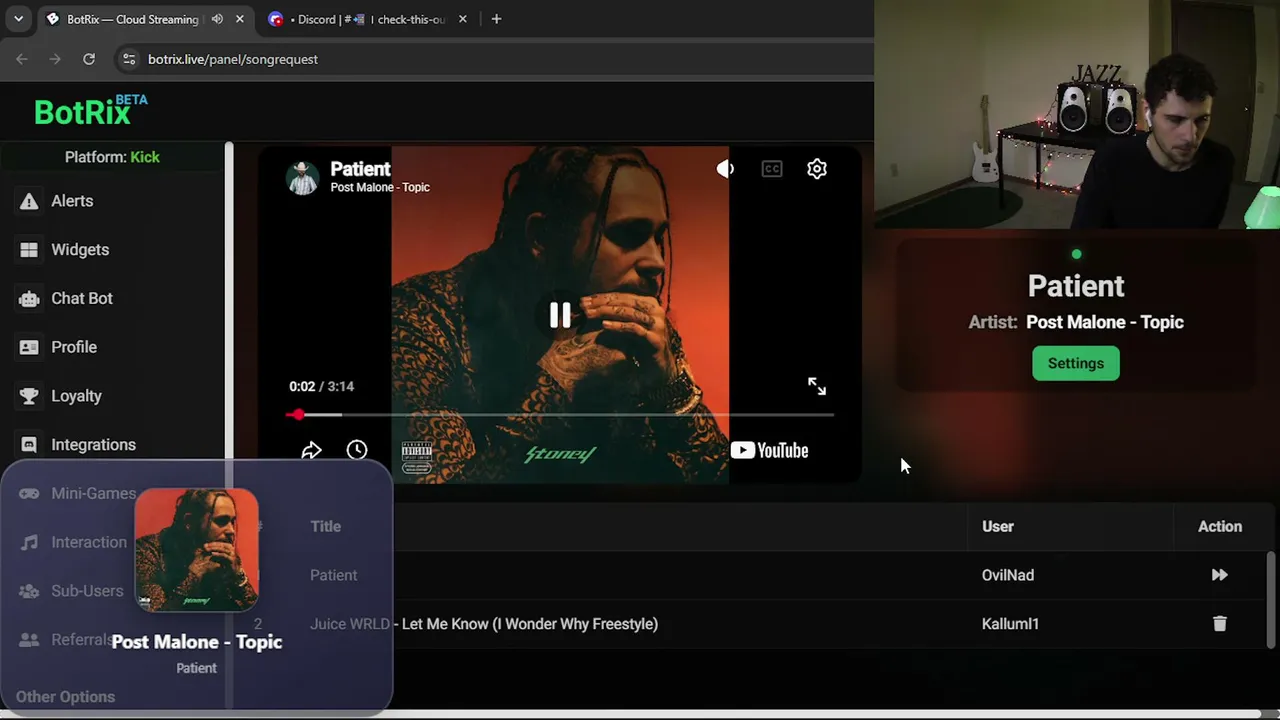Click the Patient video title in player
1280x720 pixels.
(360, 169)
